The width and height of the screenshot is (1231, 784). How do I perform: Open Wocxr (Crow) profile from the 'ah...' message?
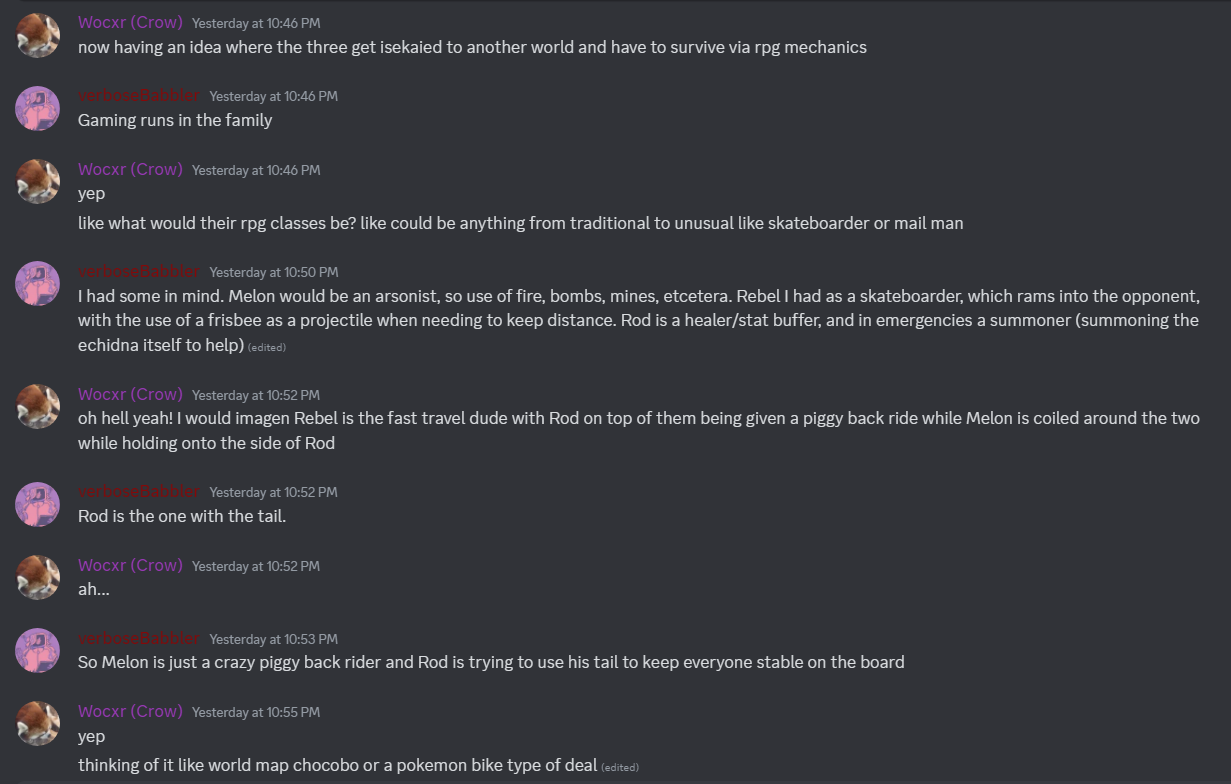point(130,565)
